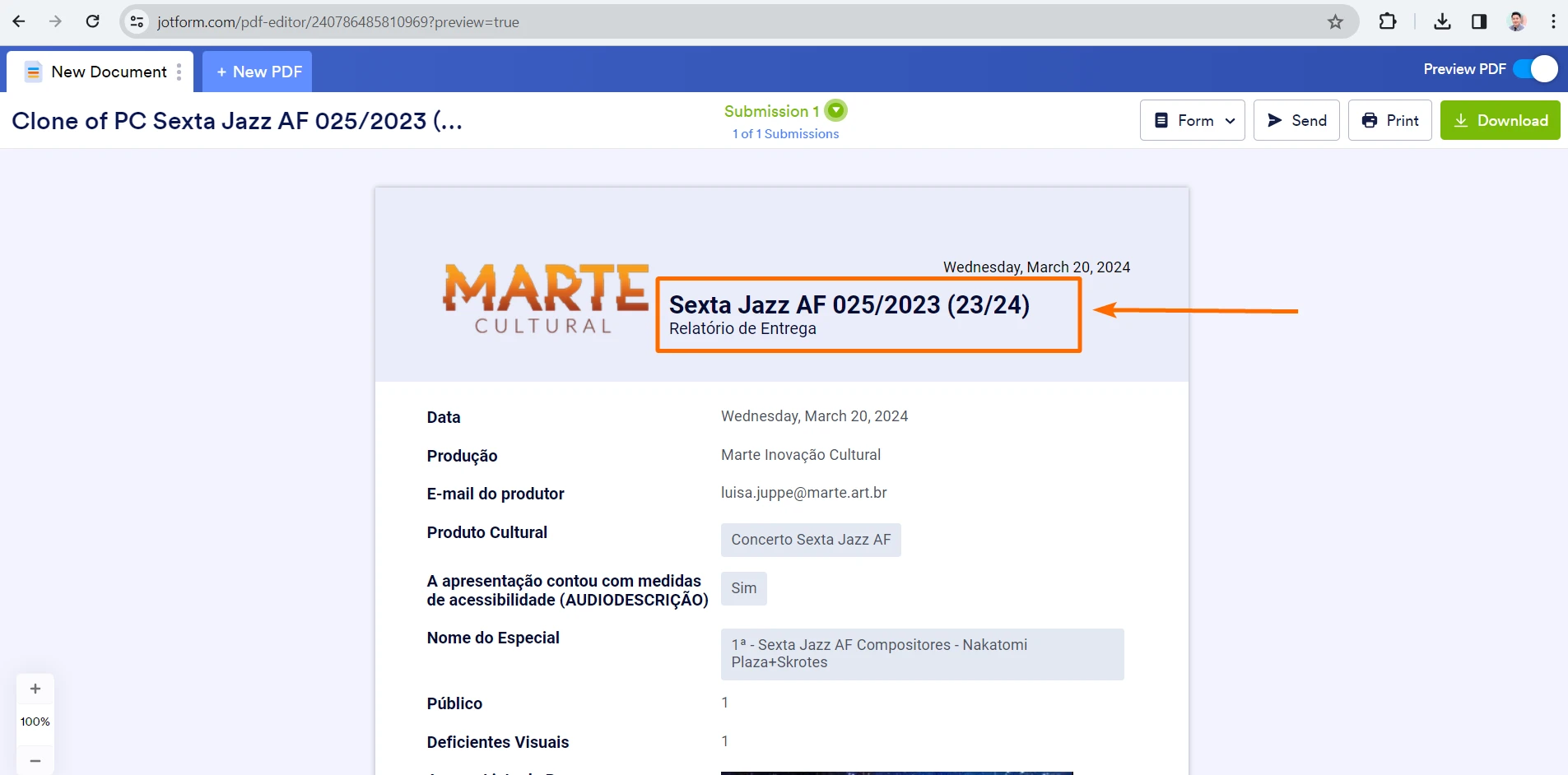Zoom in using the plus icon

click(x=35, y=689)
